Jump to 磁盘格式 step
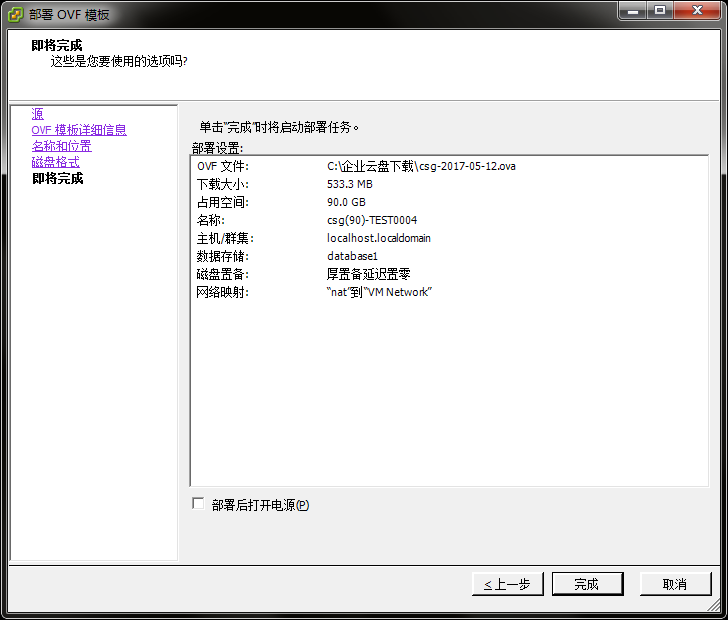The image size is (728, 620). (56, 162)
